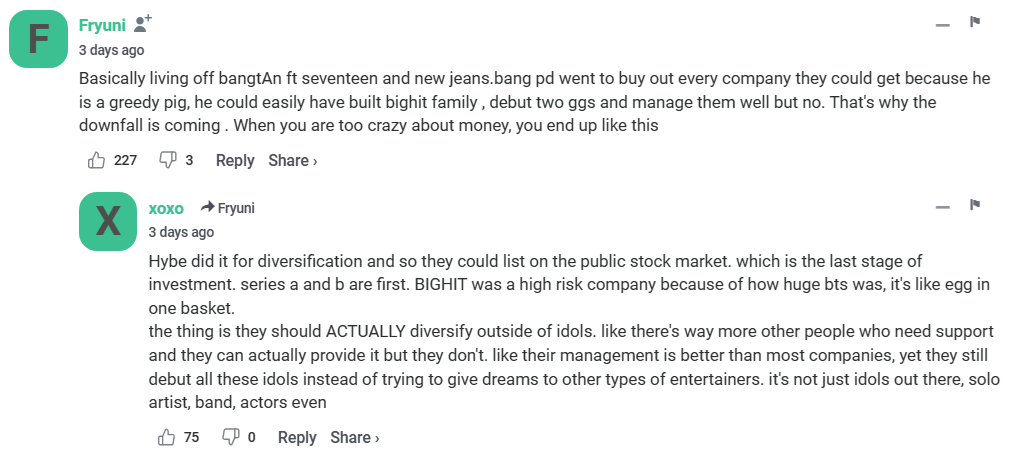This screenshot has width=1014, height=457.
Task: Reply to Fryuni's comment
Action: coord(235,160)
